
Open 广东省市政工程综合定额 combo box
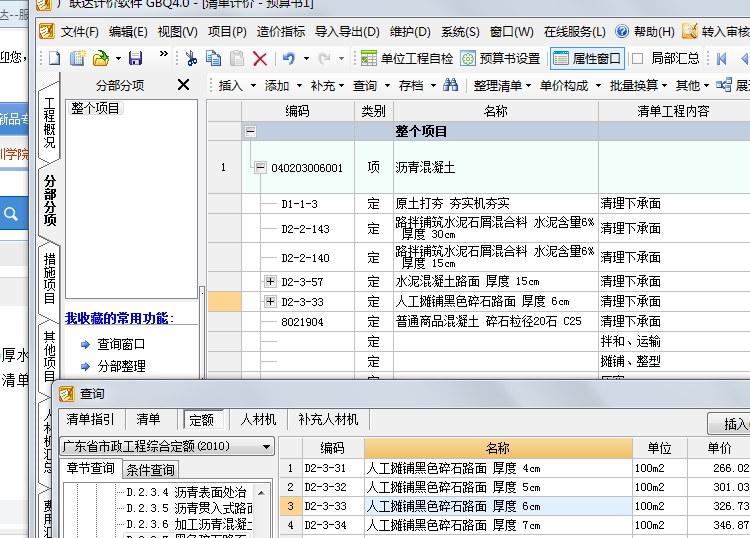coord(167,446)
